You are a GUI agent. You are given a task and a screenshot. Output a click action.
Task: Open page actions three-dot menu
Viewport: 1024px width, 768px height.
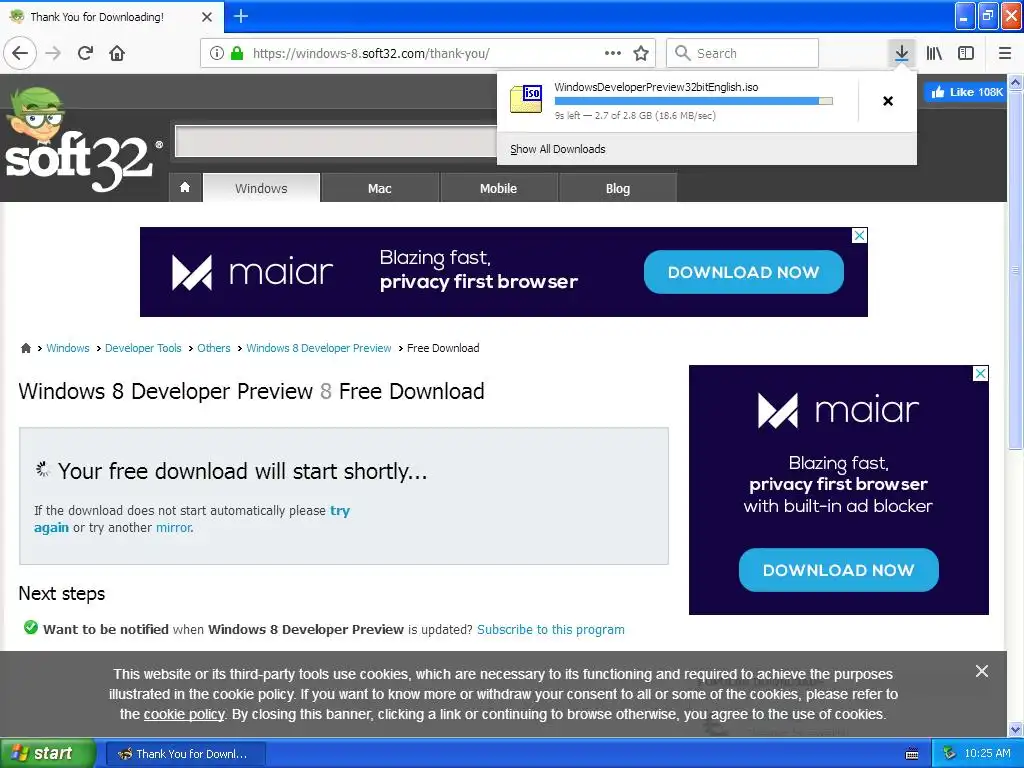(613, 53)
